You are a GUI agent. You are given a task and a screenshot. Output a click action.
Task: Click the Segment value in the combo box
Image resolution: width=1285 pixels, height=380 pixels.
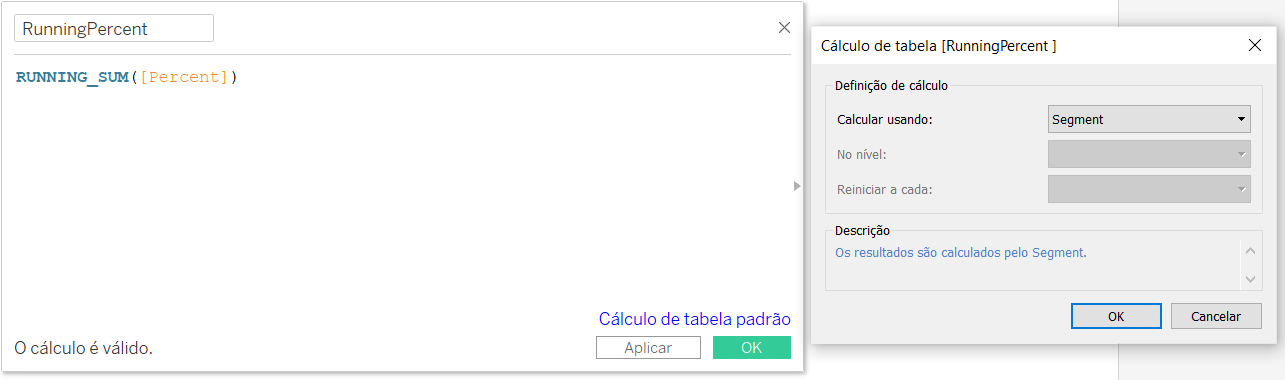click(1078, 119)
